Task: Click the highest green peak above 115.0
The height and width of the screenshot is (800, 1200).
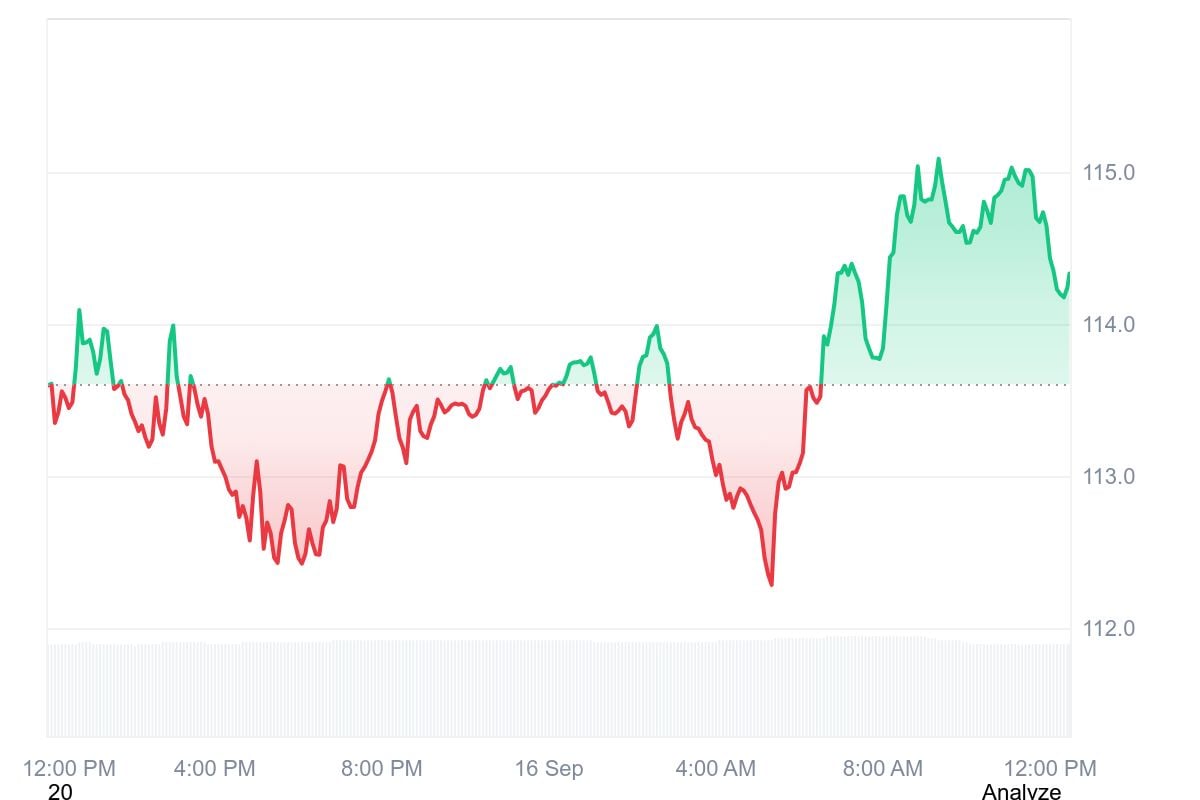Action: tap(938, 159)
